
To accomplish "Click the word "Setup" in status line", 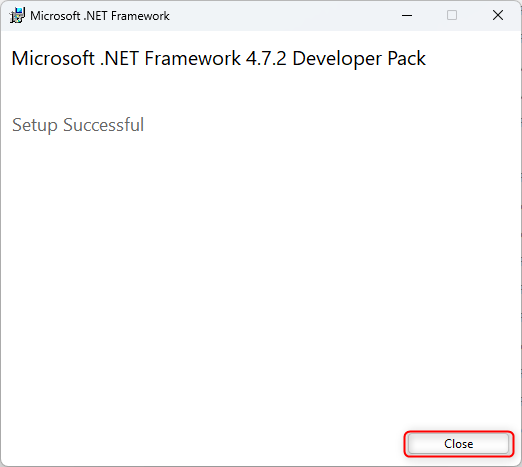I will [35, 126].
